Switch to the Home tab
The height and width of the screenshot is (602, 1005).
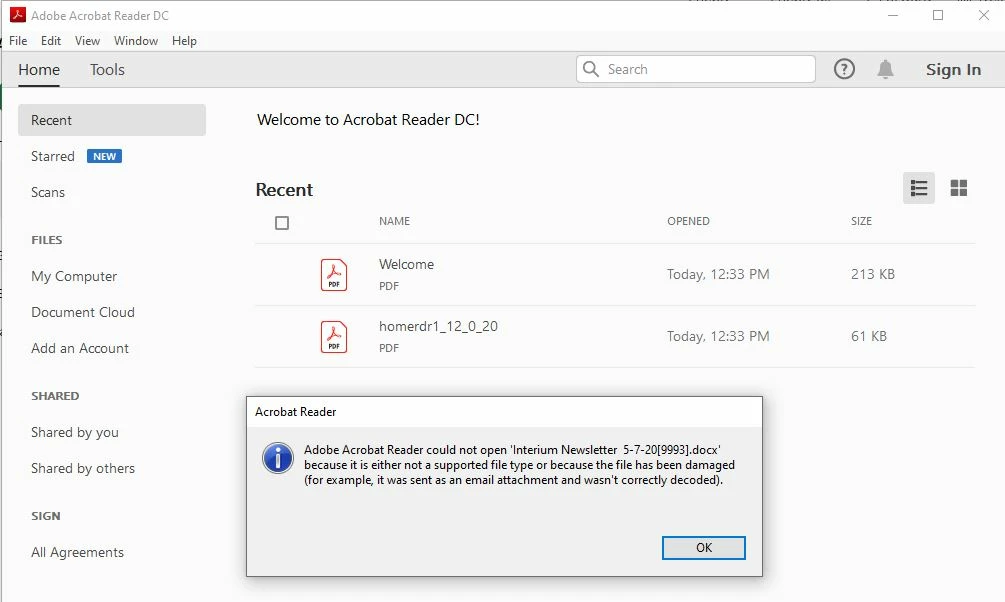tap(39, 70)
